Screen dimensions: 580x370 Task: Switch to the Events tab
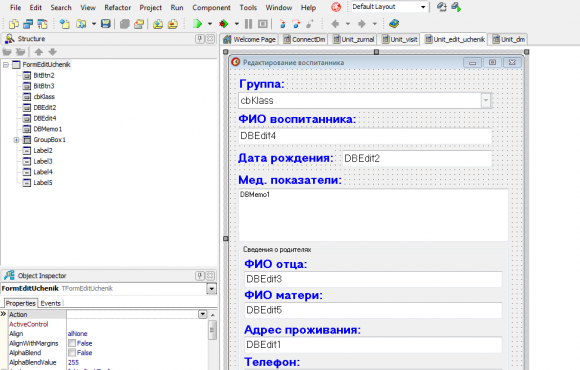(51, 303)
